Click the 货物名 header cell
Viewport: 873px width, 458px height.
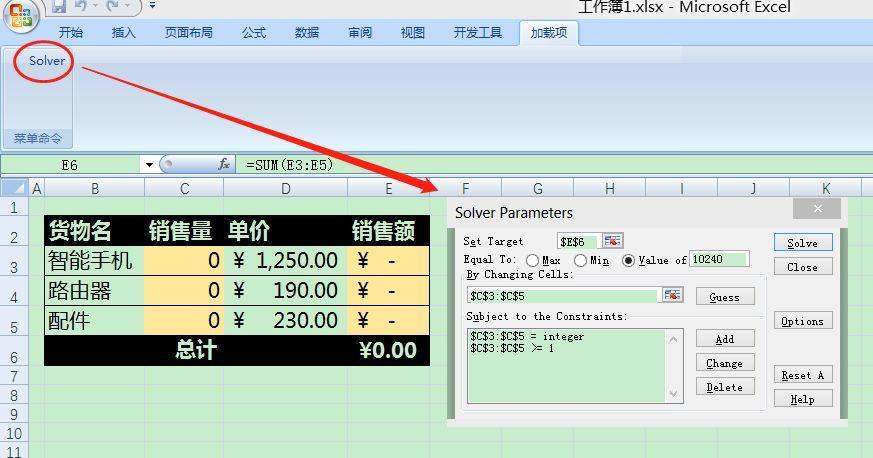point(95,231)
